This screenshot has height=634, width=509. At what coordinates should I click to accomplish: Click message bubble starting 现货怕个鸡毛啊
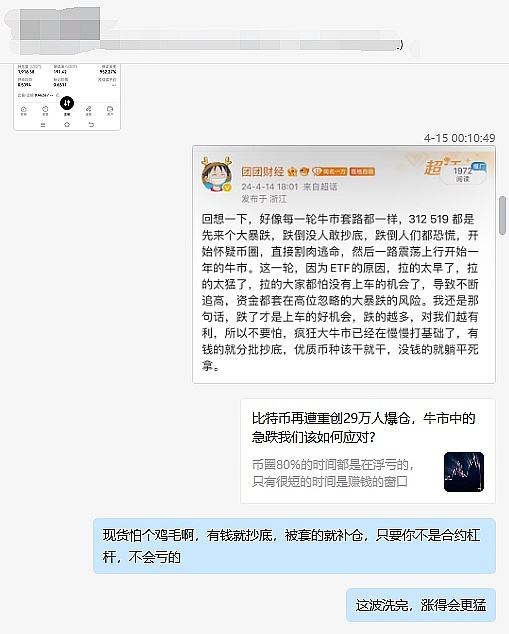point(294,546)
